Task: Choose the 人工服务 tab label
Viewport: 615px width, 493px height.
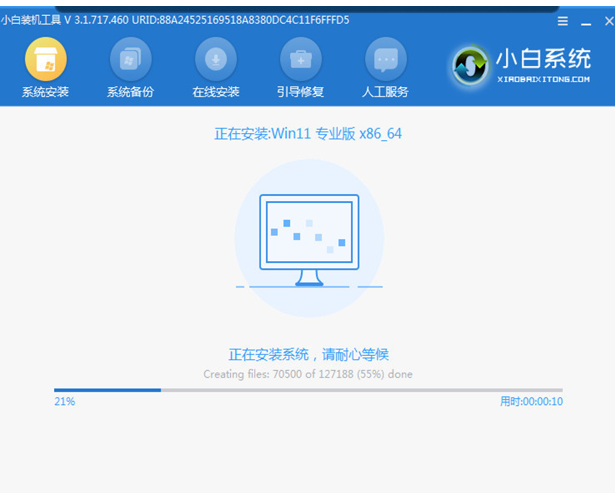Action: pyautogui.click(x=385, y=93)
